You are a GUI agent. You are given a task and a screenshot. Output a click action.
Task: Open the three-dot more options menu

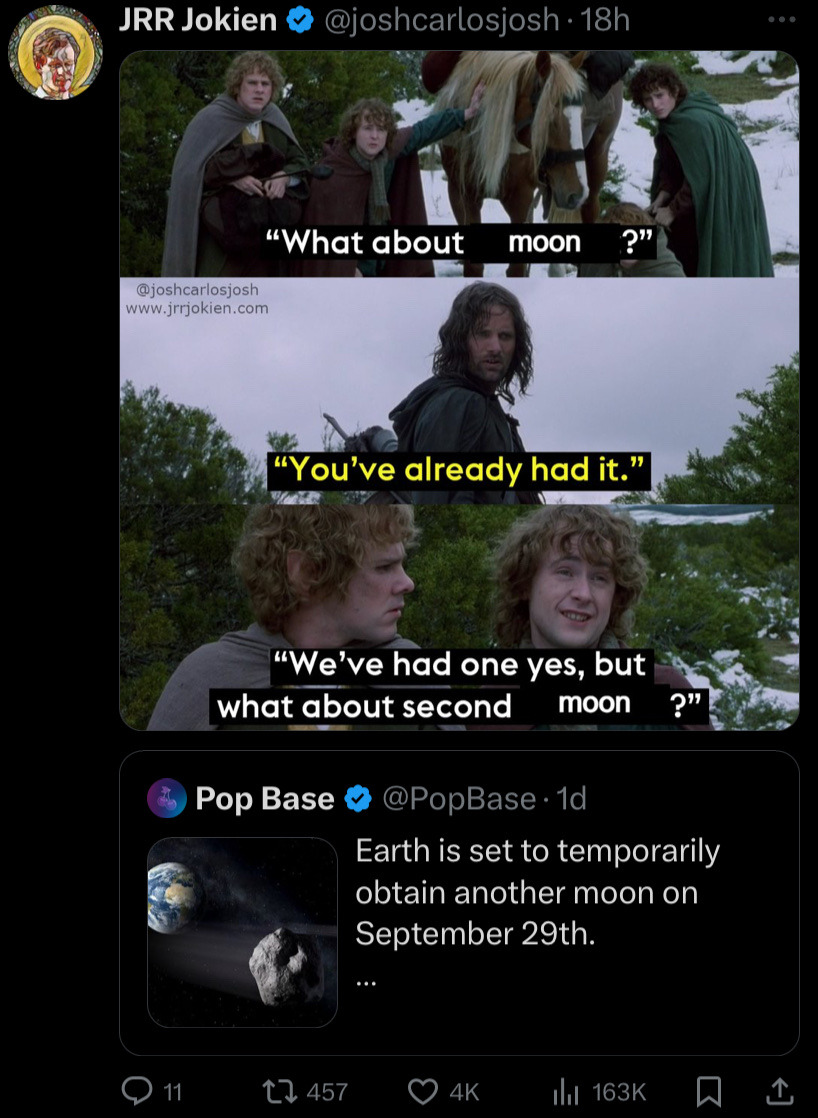click(x=782, y=20)
